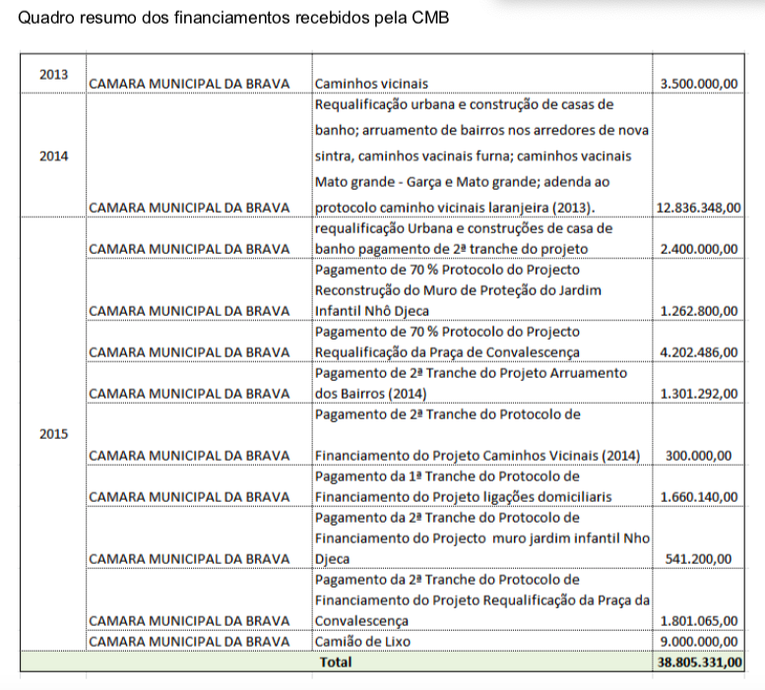Image resolution: width=765 pixels, height=690 pixels.
Task: Click the year cell '2013'
Action: [54, 75]
